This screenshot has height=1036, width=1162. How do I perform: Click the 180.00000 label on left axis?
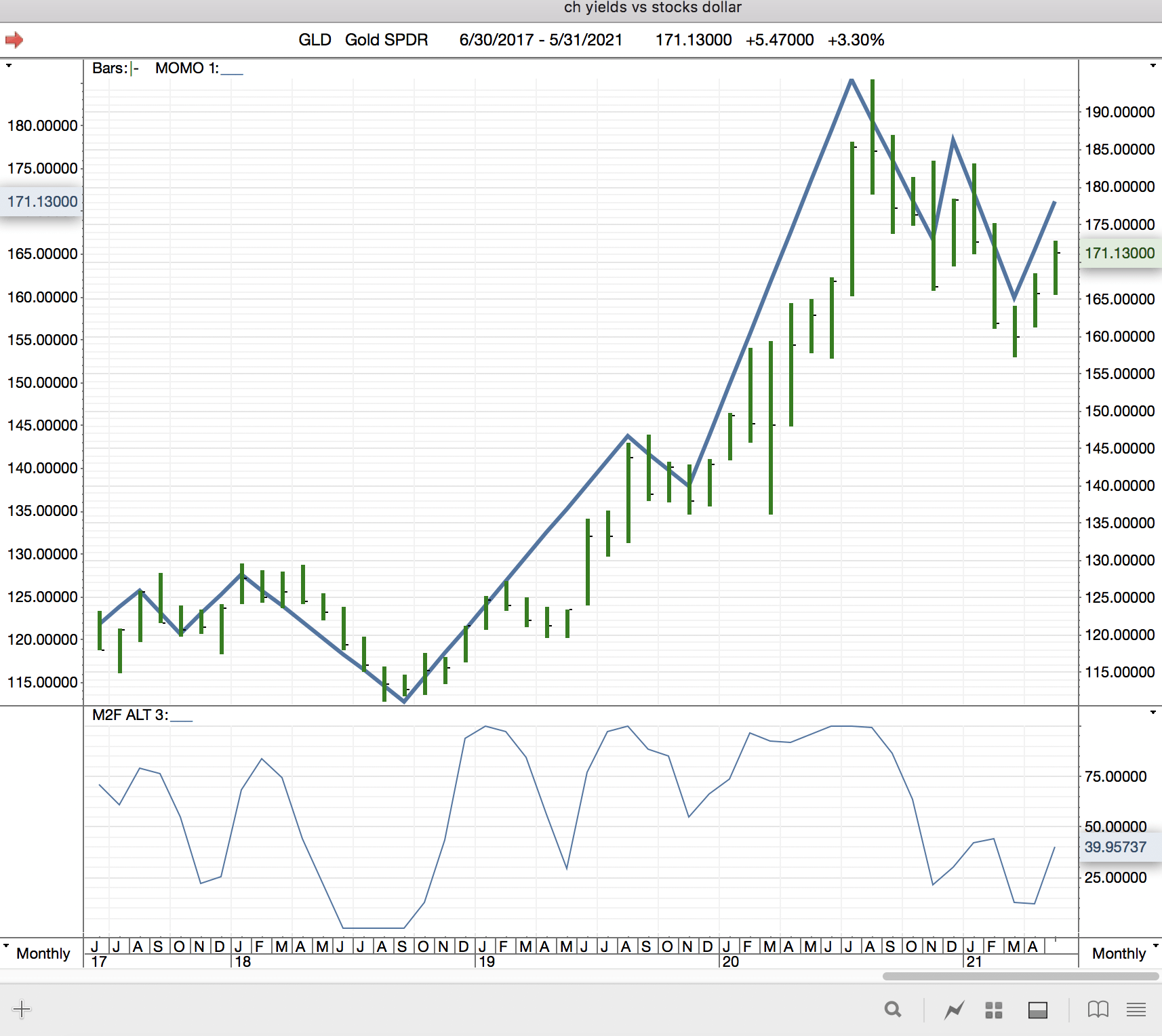coord(42,125)
